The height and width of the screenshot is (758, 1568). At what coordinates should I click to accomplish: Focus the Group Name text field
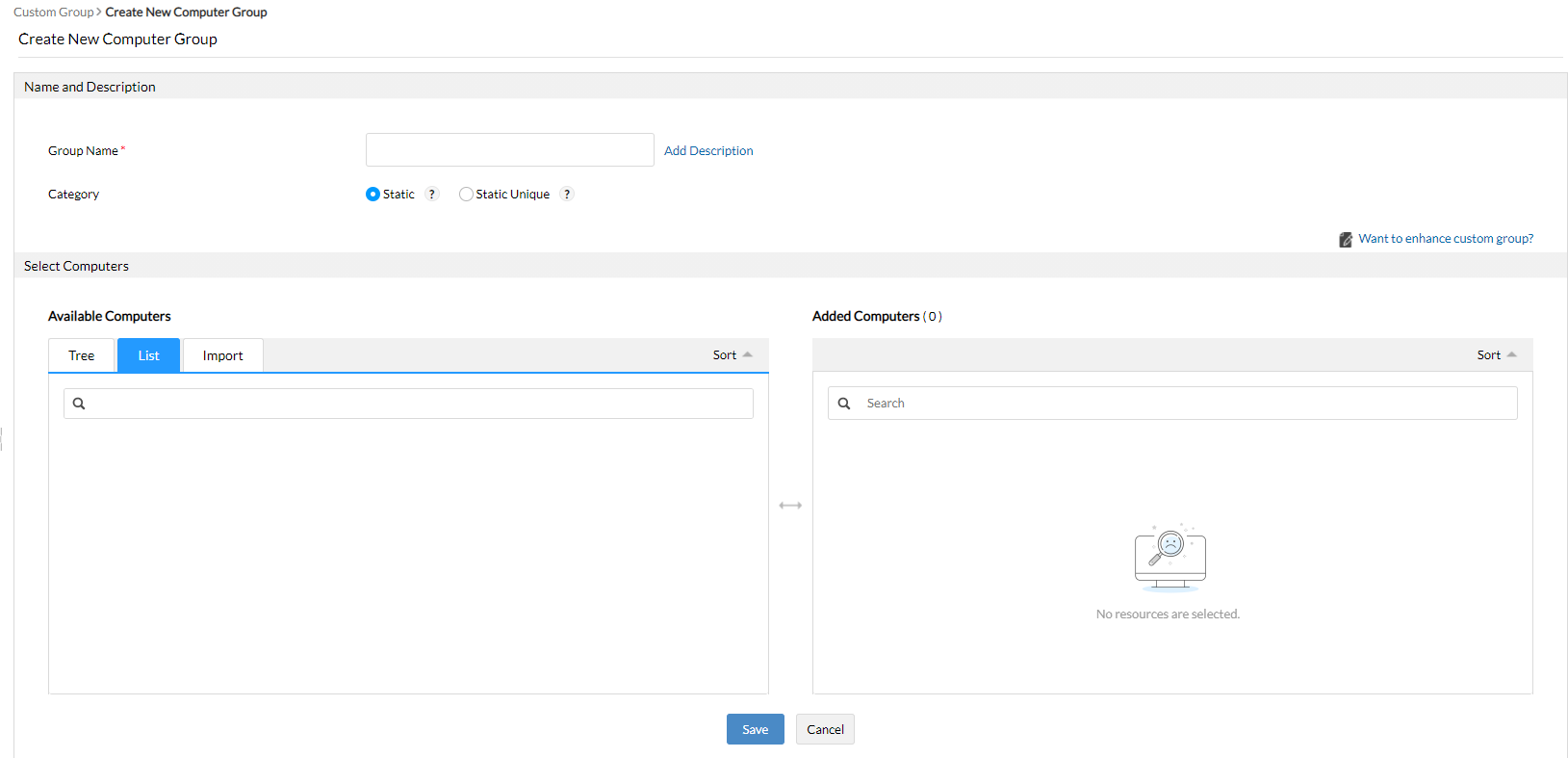pos(509,150)
